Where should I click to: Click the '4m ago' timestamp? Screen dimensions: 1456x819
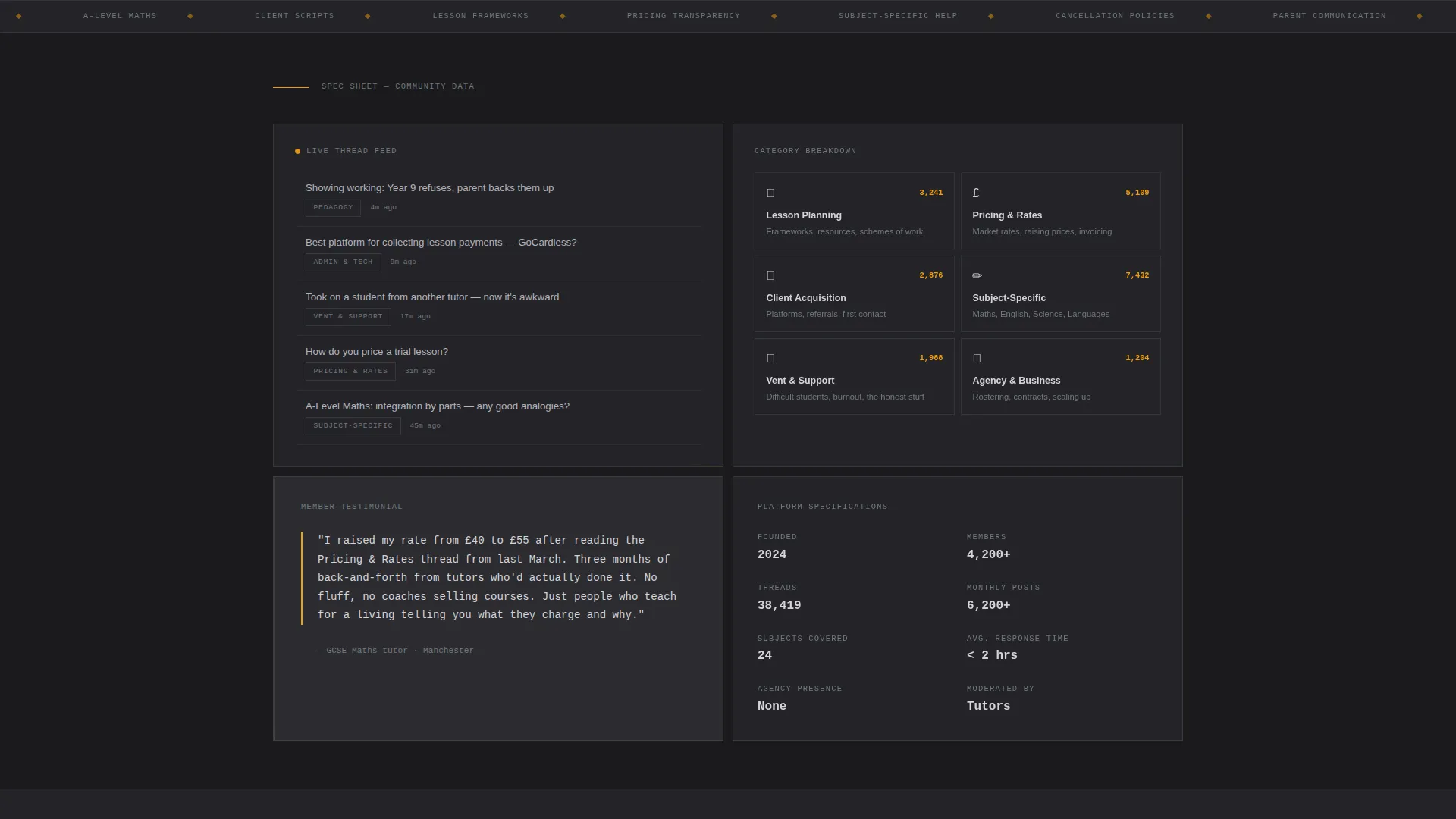point(383,208)
